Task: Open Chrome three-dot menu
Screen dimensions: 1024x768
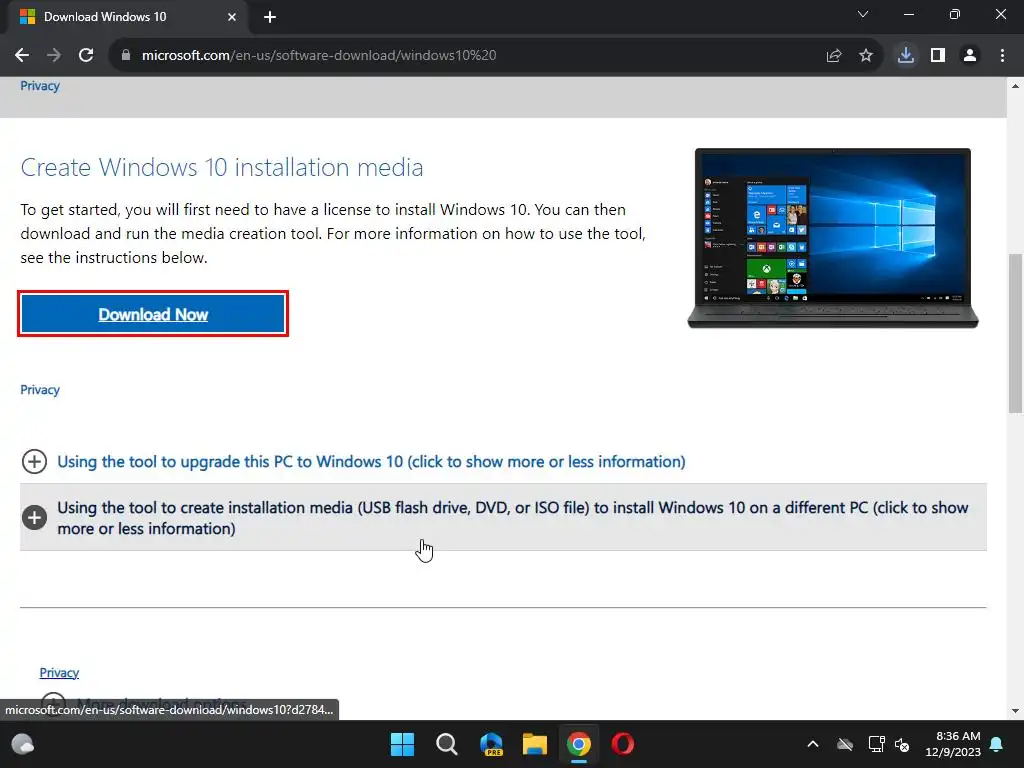Action: coord(1002,56)
